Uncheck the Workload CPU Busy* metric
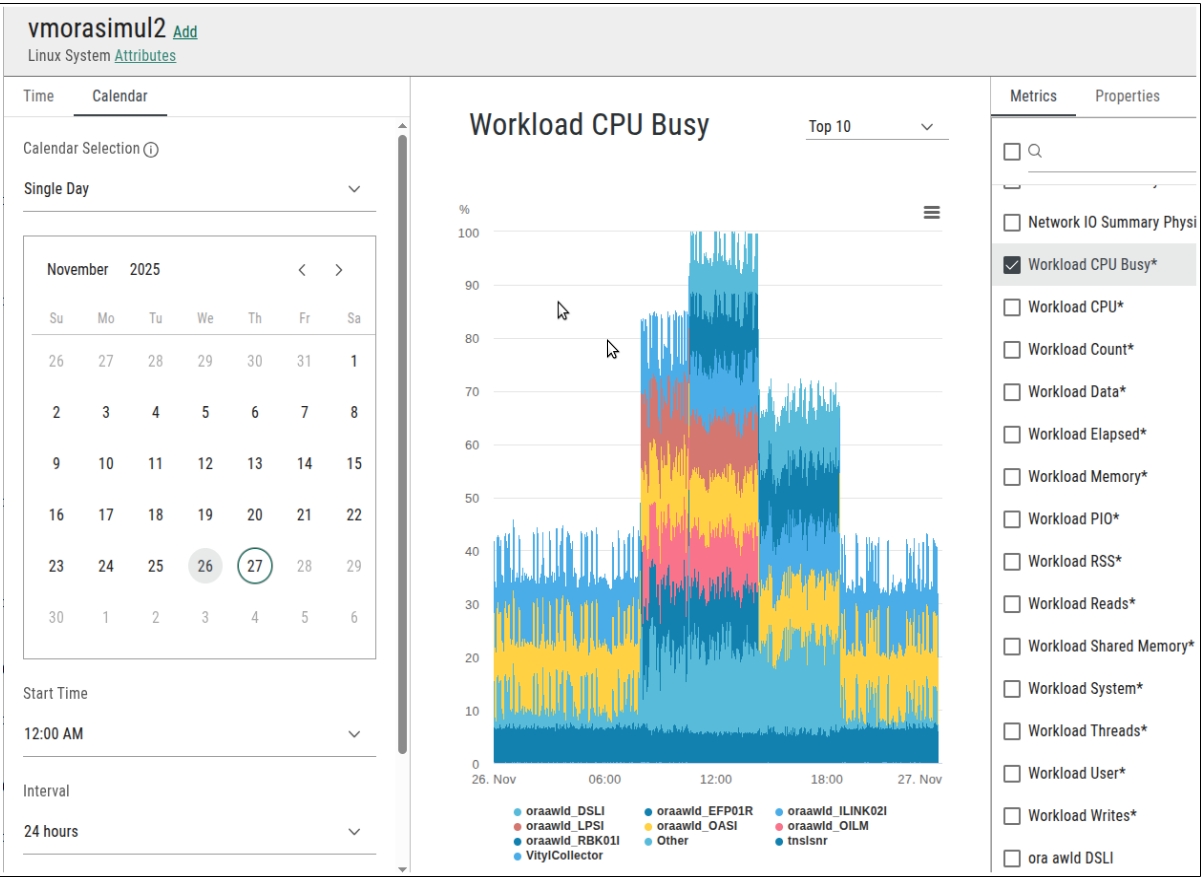 [1012, 265]
